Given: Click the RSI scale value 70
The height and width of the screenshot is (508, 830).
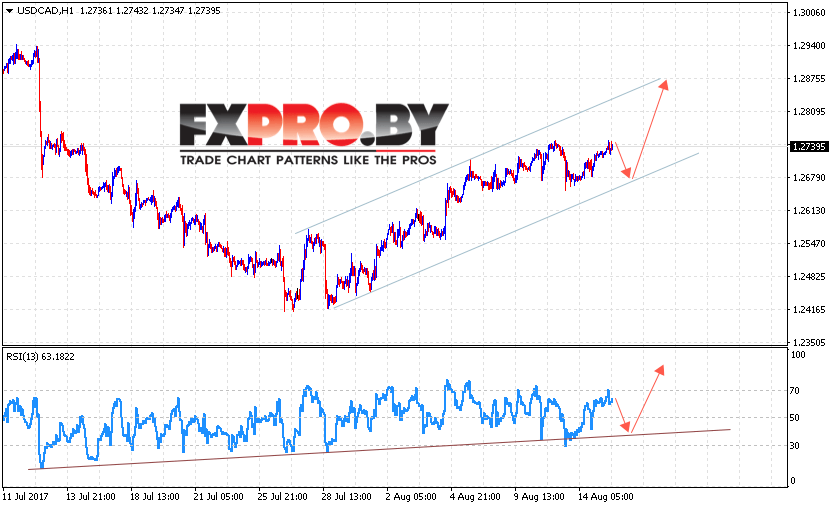Looking at the screenshot, I should pos(795,391).
